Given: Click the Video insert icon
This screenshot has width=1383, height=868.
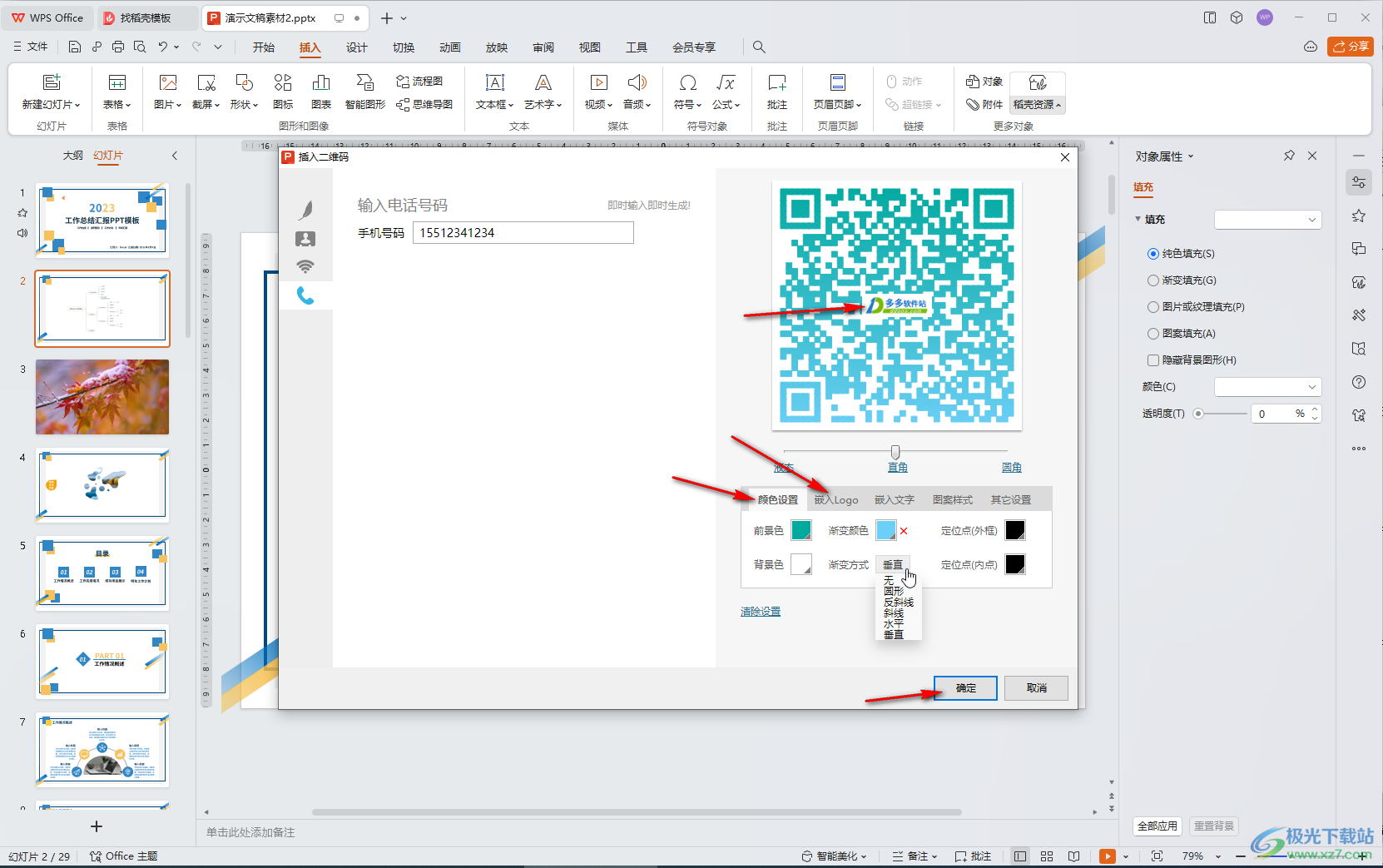Looking at the screenshot, I should (598, 82).
